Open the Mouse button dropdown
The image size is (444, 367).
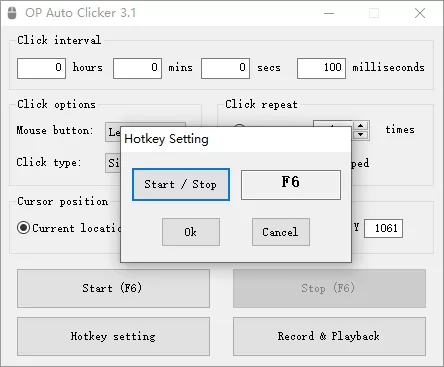click(x=113, y=132)
